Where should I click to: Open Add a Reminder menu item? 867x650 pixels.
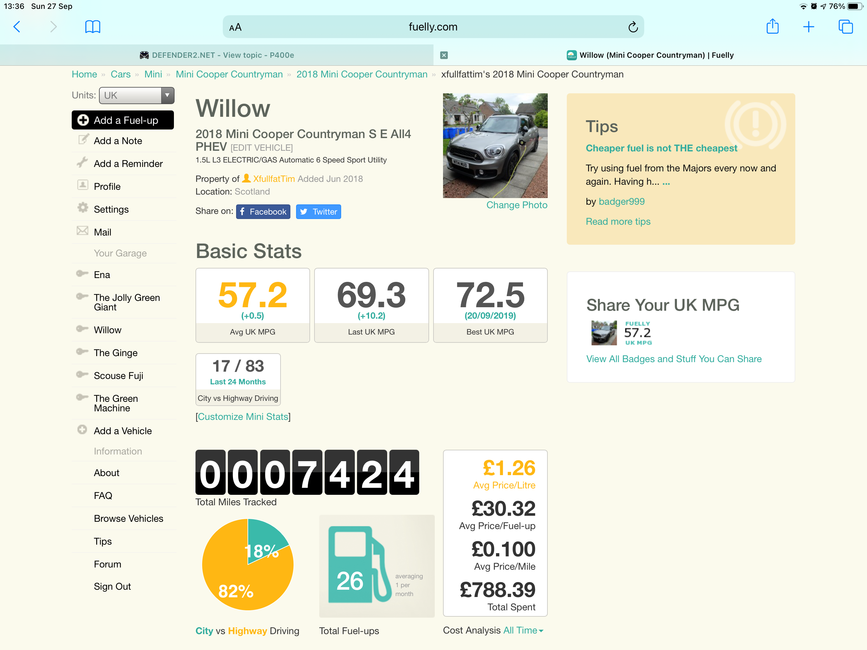tap(128, 164)
